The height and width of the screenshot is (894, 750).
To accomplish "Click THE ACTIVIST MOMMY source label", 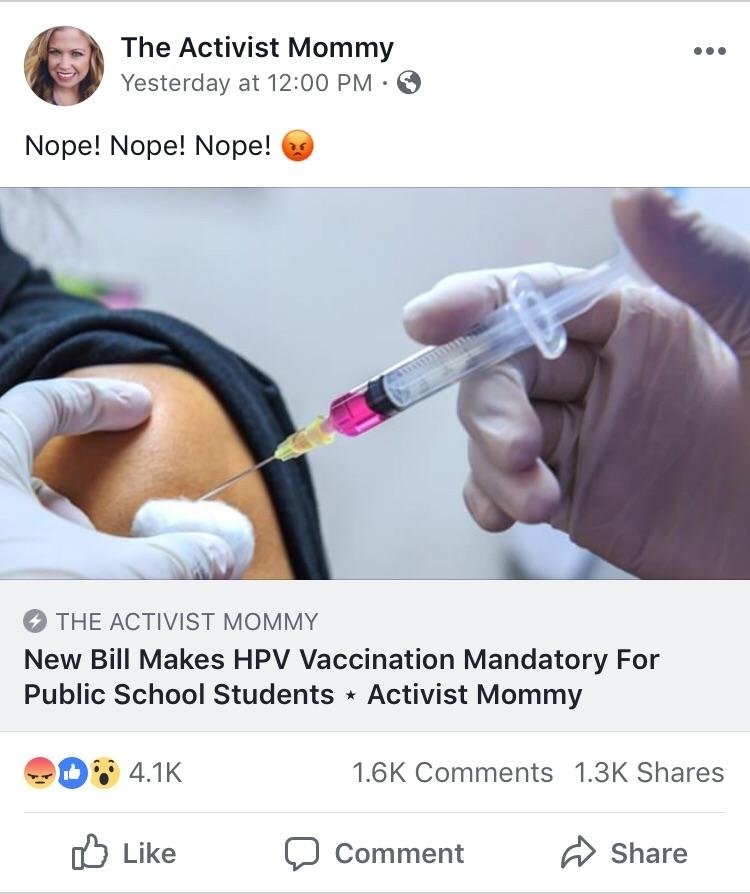I will (x=187, y=621).
